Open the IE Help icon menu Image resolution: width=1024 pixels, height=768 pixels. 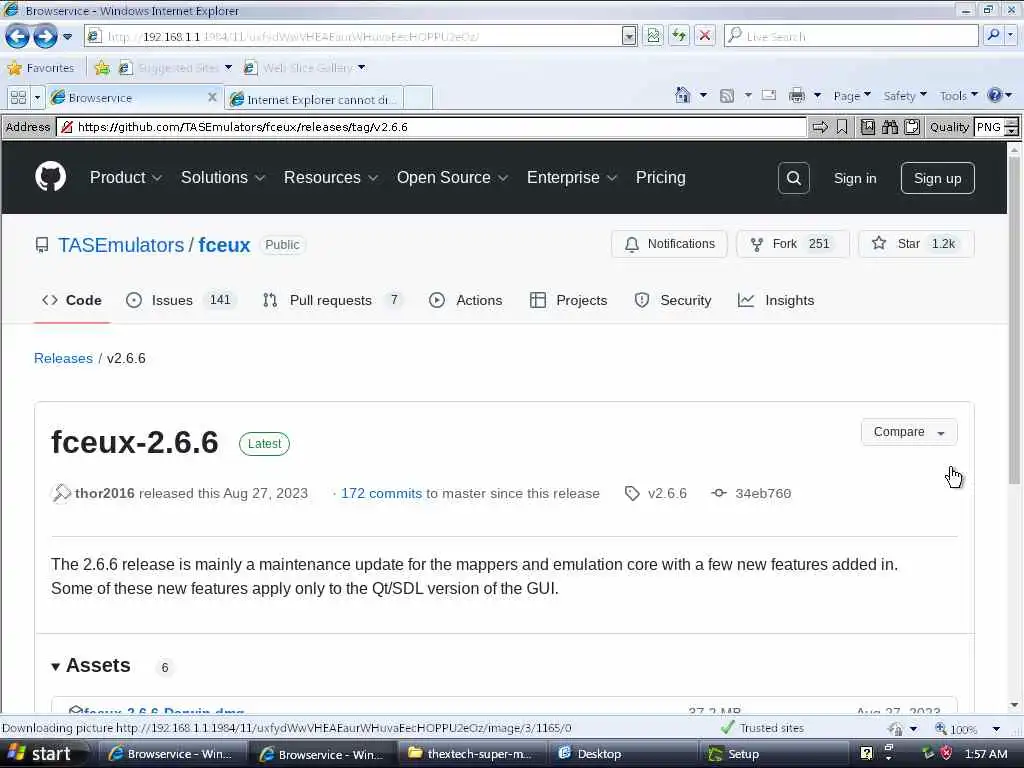click(x=999, y=96)
